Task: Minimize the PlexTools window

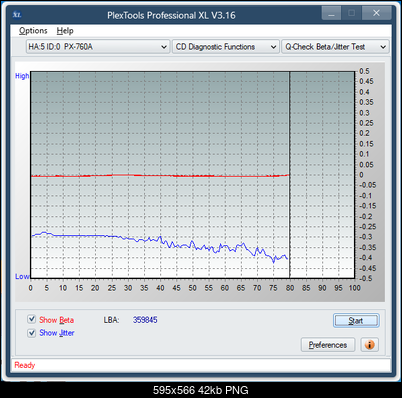Action: (x=331, y=14)
